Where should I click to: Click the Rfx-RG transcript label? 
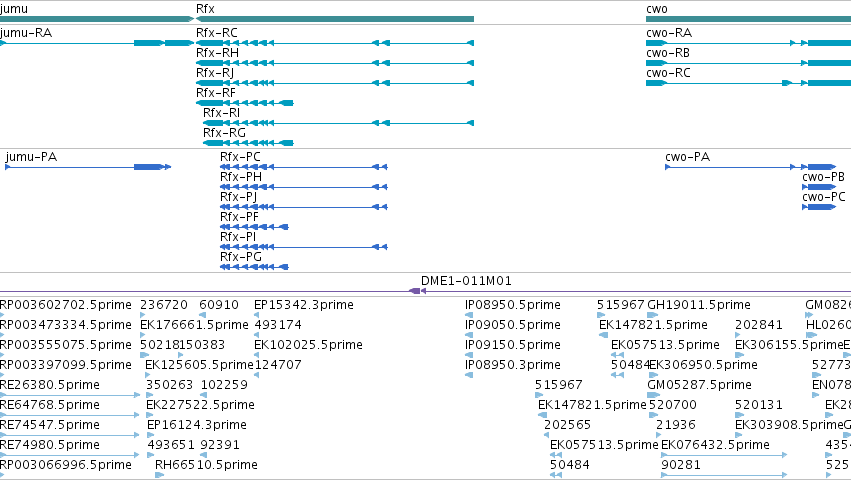coord(224,133)
